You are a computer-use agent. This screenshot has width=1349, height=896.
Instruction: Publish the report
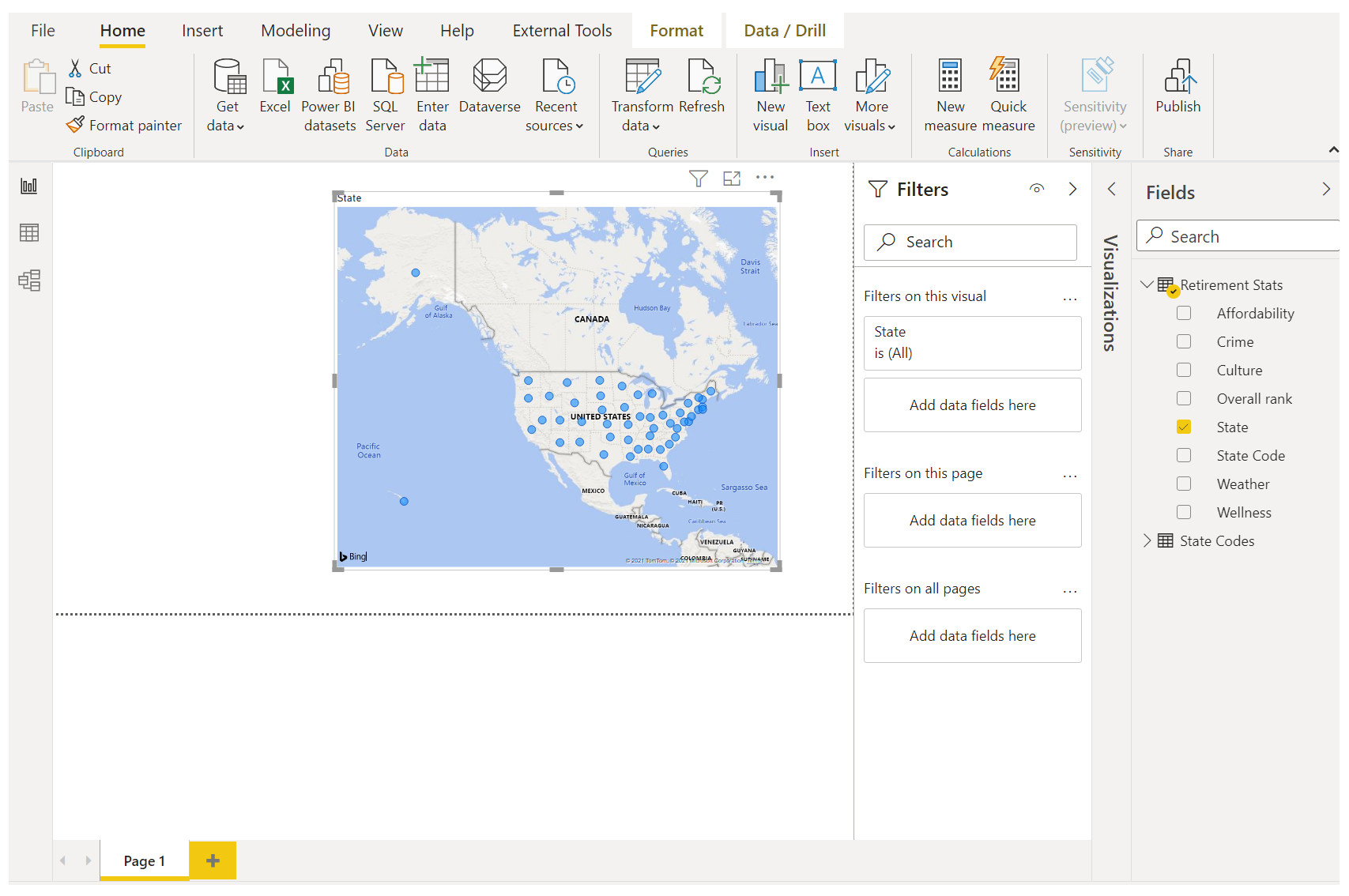[x=1178, y=87]
